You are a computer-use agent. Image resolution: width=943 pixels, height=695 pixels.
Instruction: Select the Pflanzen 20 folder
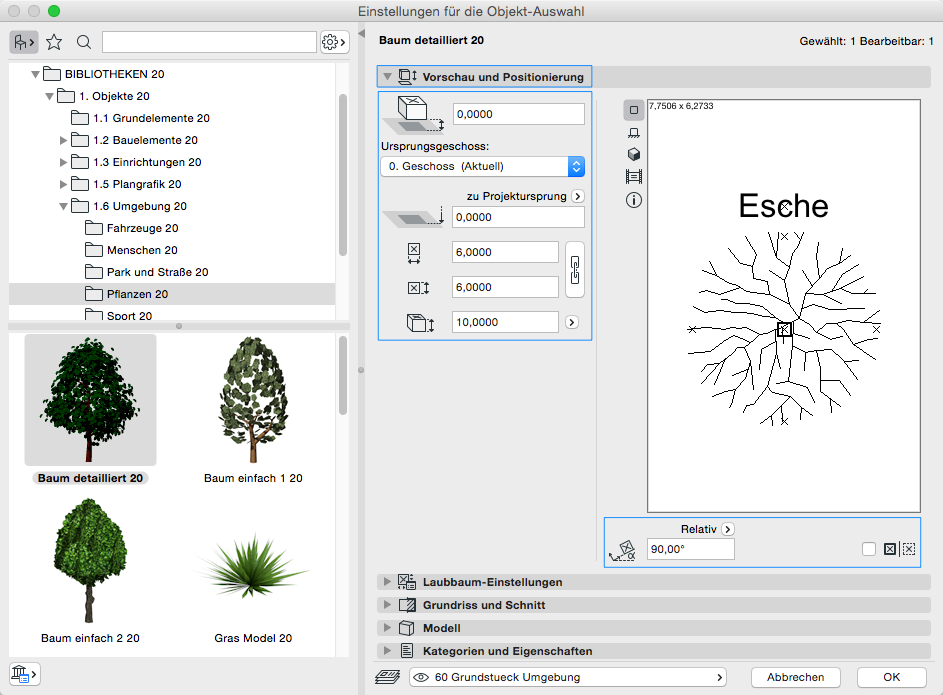(x=137, y=294)
